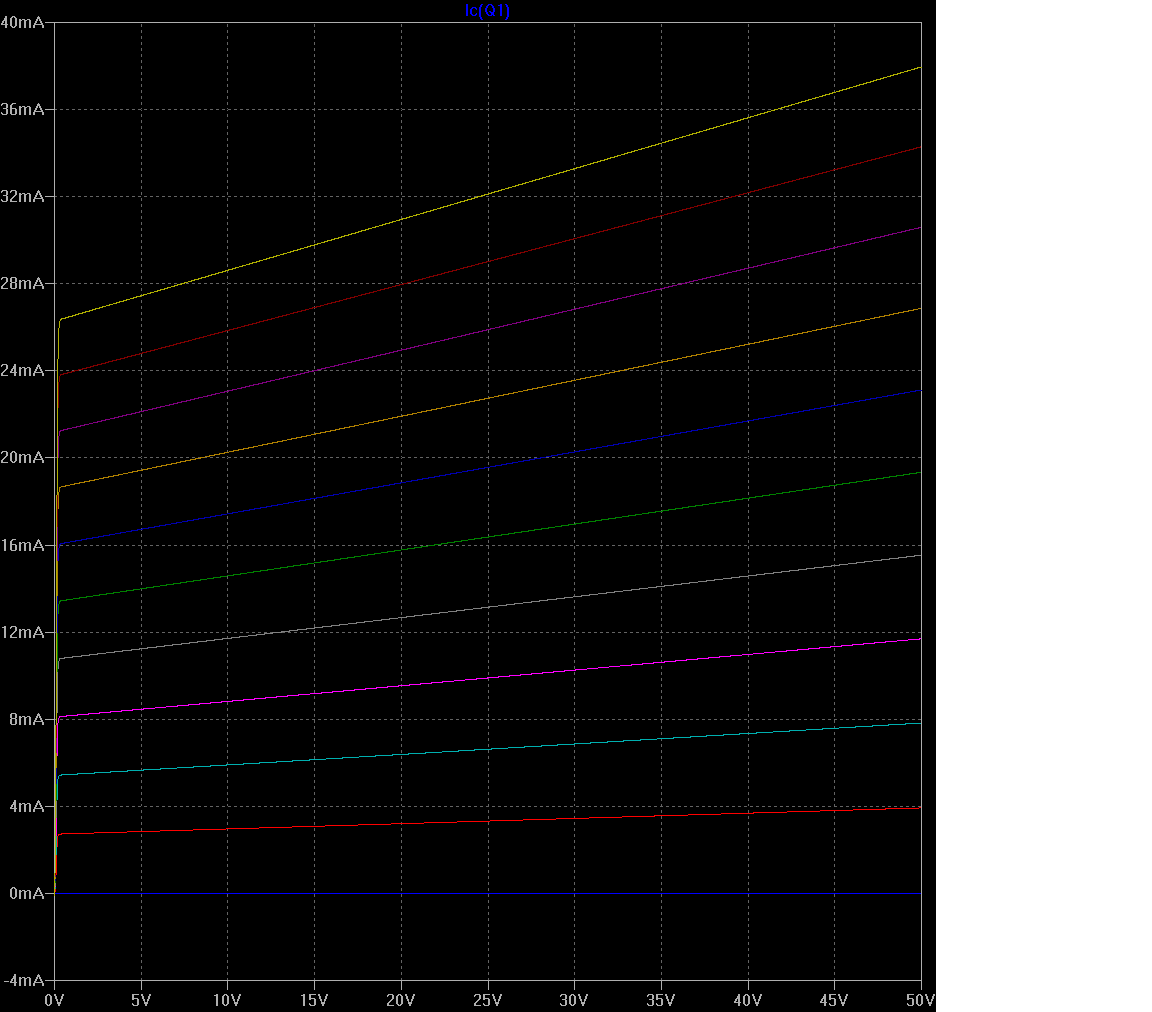This screenshot has width=1152, height=1012.
Task: Click the 30V horizontal axis label
Action: point(574,1000)
